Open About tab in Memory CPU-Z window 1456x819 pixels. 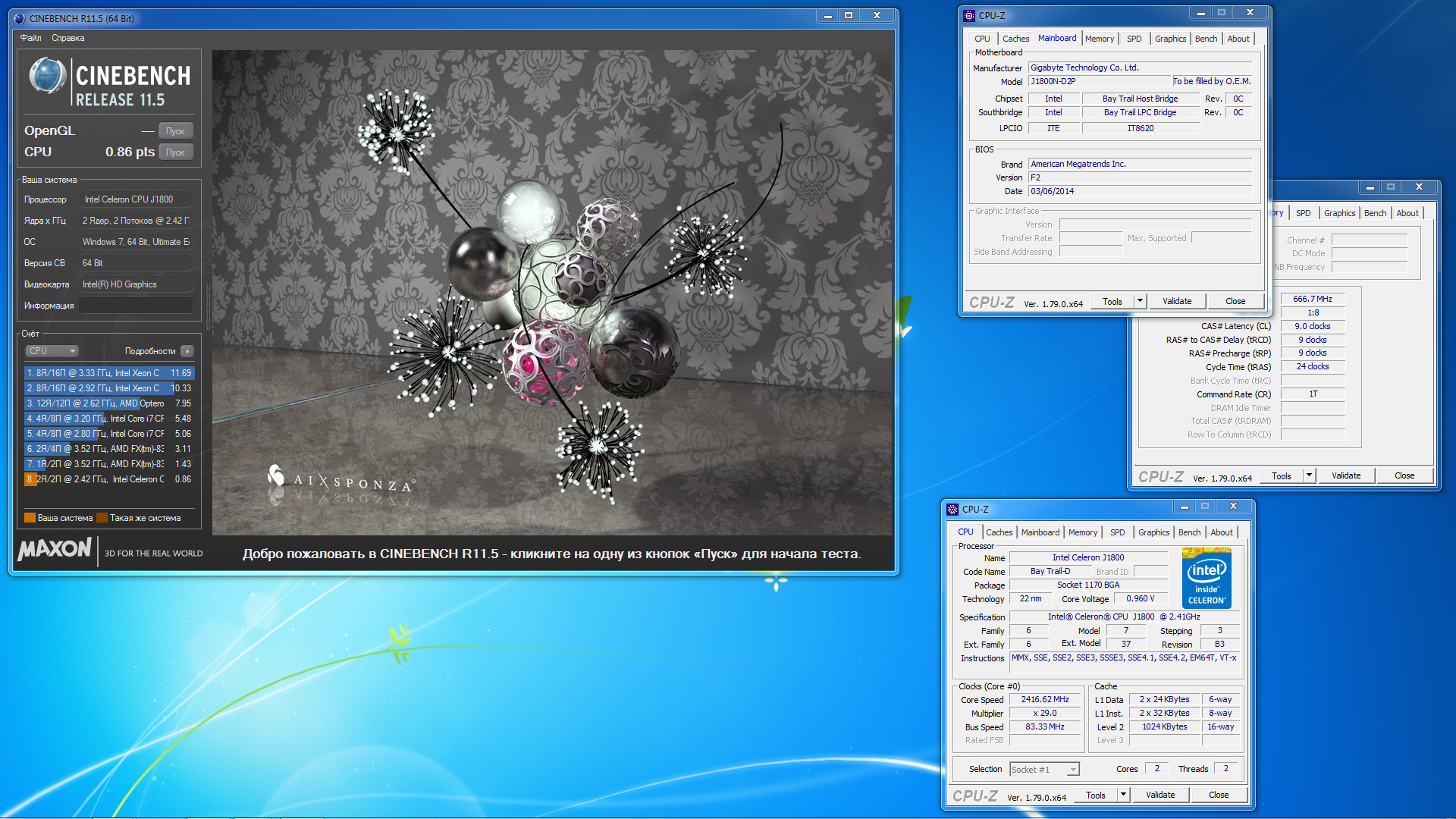coord(1407,213)
